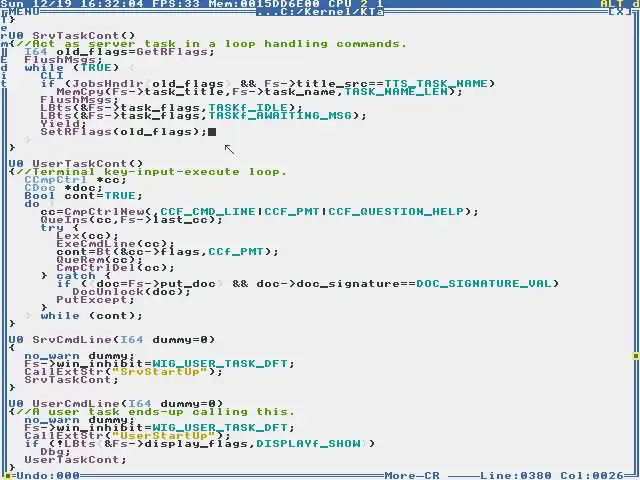Click the ALT indicator in top bar
This screenshot has height=480, width=640.
[x=611, y=4]
